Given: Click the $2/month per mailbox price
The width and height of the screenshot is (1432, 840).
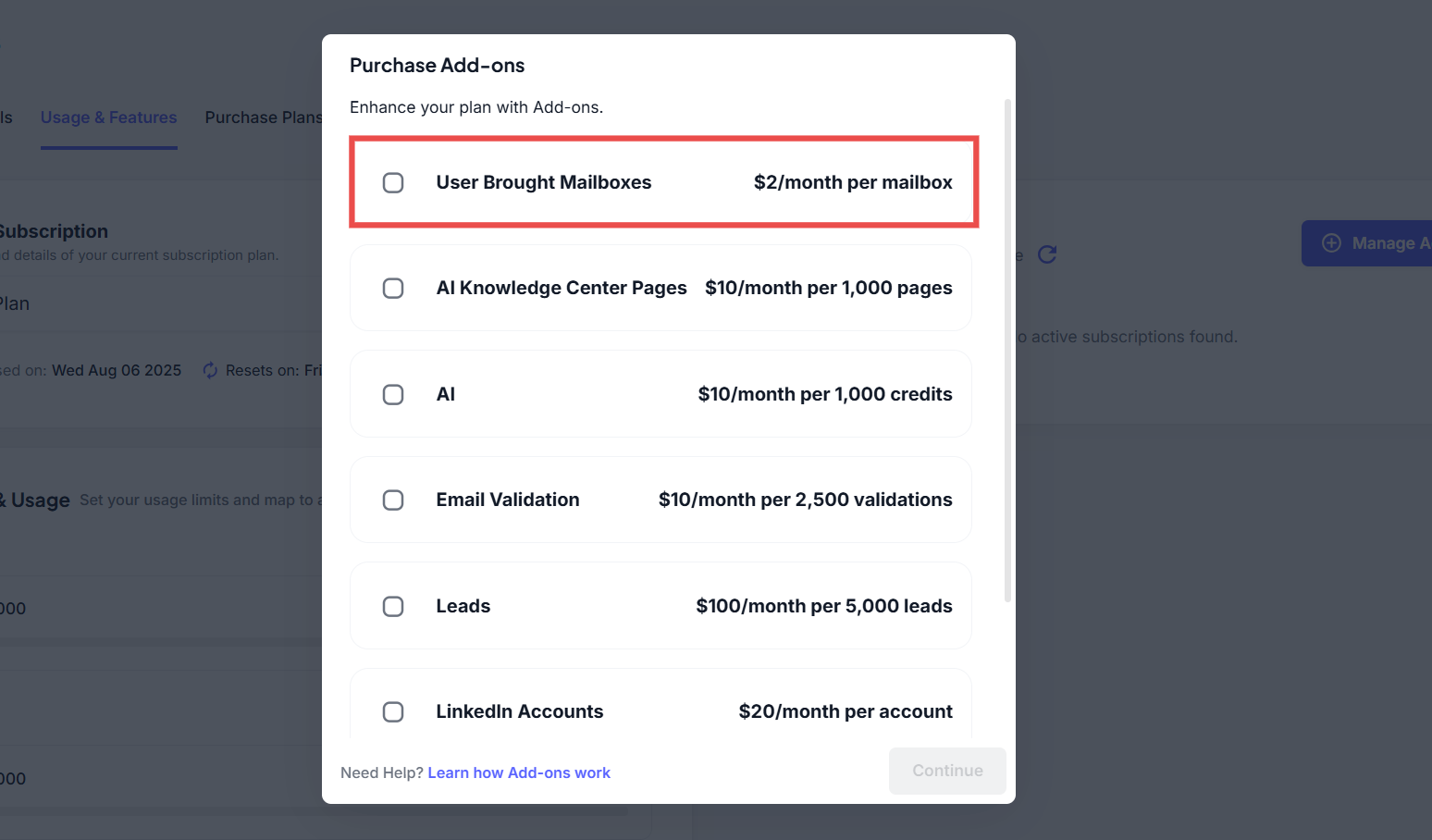Looking at the screenshot, I should click(x=853, y=183).
